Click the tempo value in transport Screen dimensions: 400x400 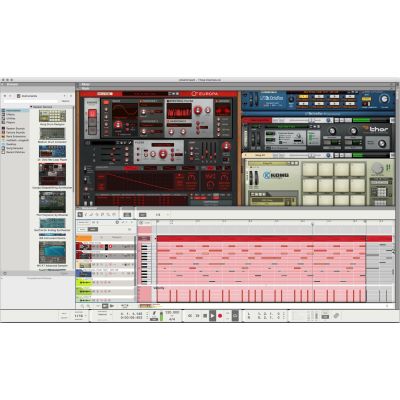[x=172, y=313]
